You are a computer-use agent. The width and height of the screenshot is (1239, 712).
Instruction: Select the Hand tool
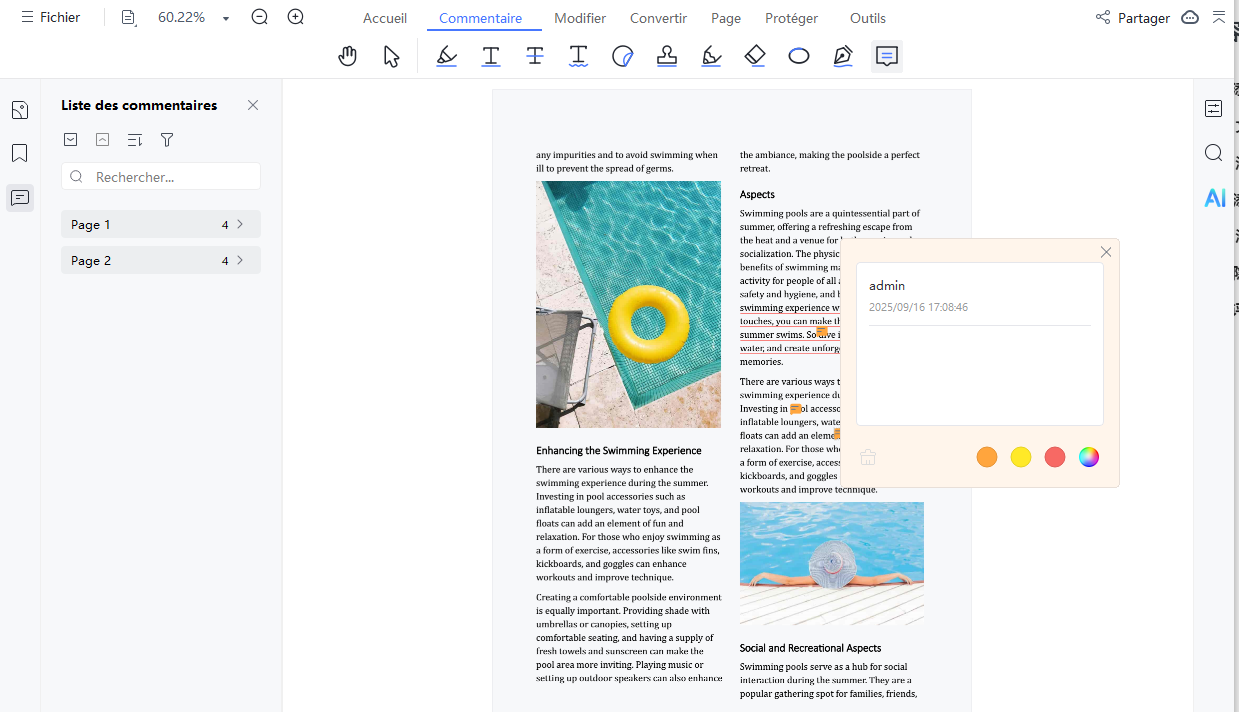coord(347,56)
